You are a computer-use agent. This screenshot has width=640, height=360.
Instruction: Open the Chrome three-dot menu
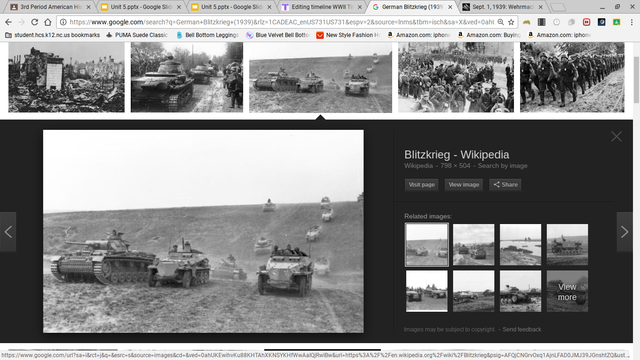(631, 22)
